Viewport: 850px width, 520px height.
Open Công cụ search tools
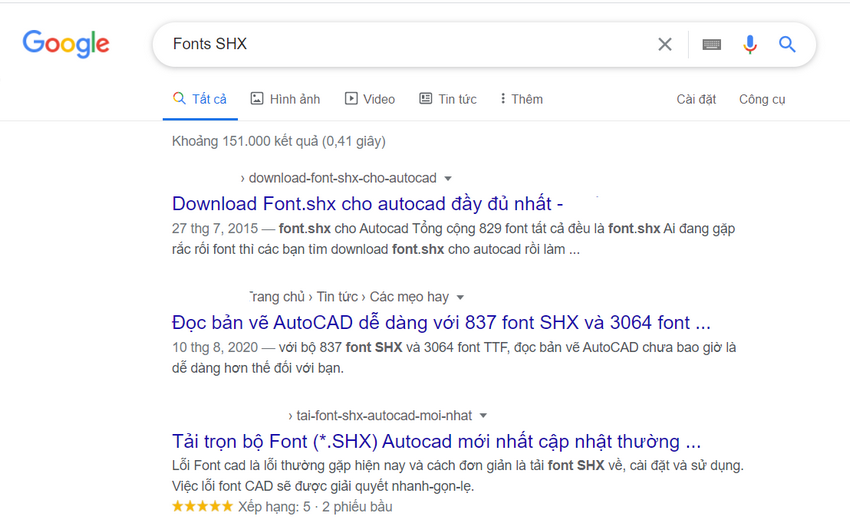[762, 99]
